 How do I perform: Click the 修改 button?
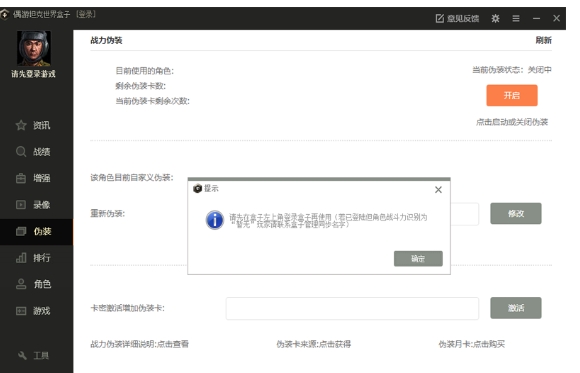tap(516, 214)
